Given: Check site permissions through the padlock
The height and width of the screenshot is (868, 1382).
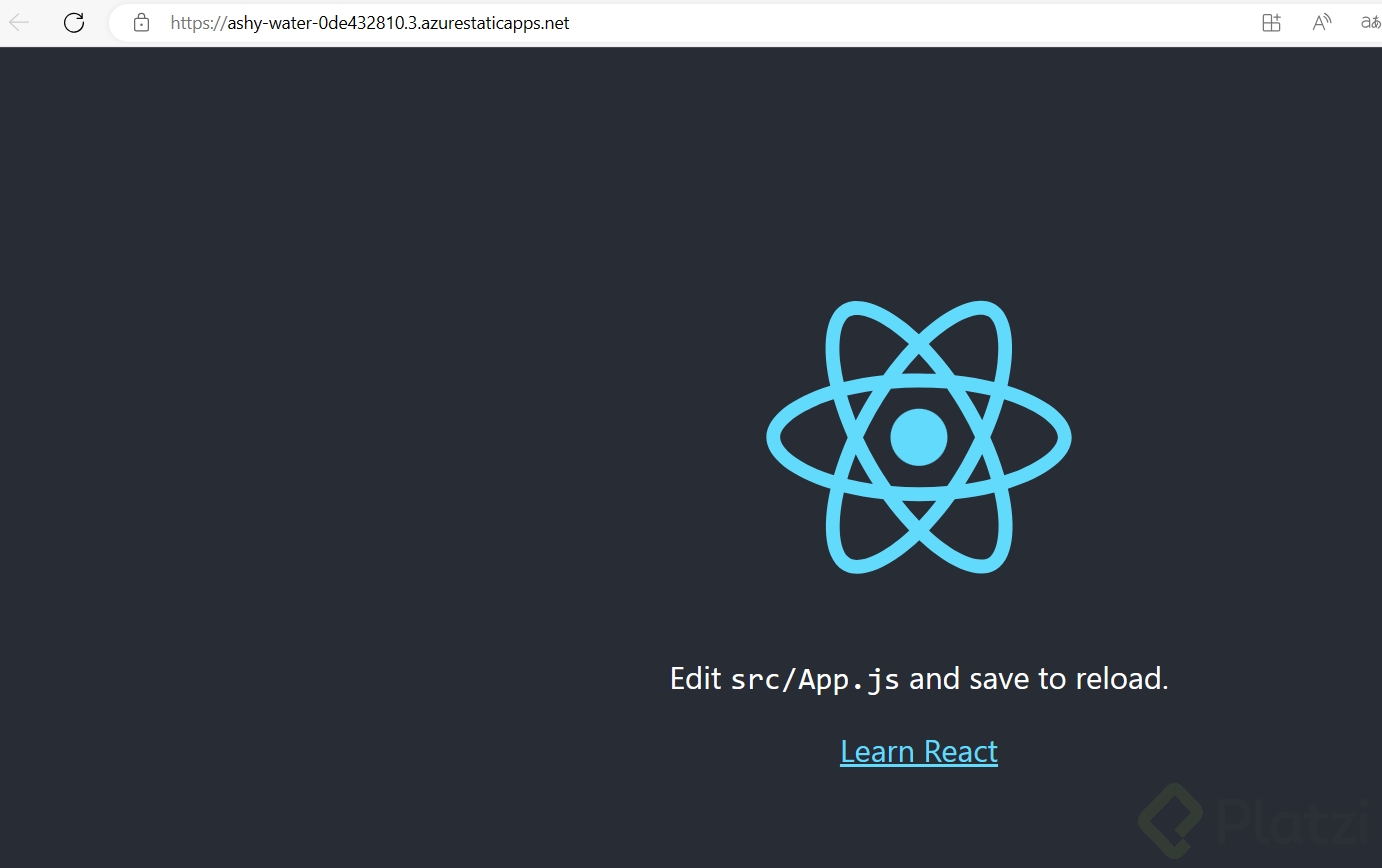Looking at the screenshot, I should pyautogui.click(x=140, y=22).
